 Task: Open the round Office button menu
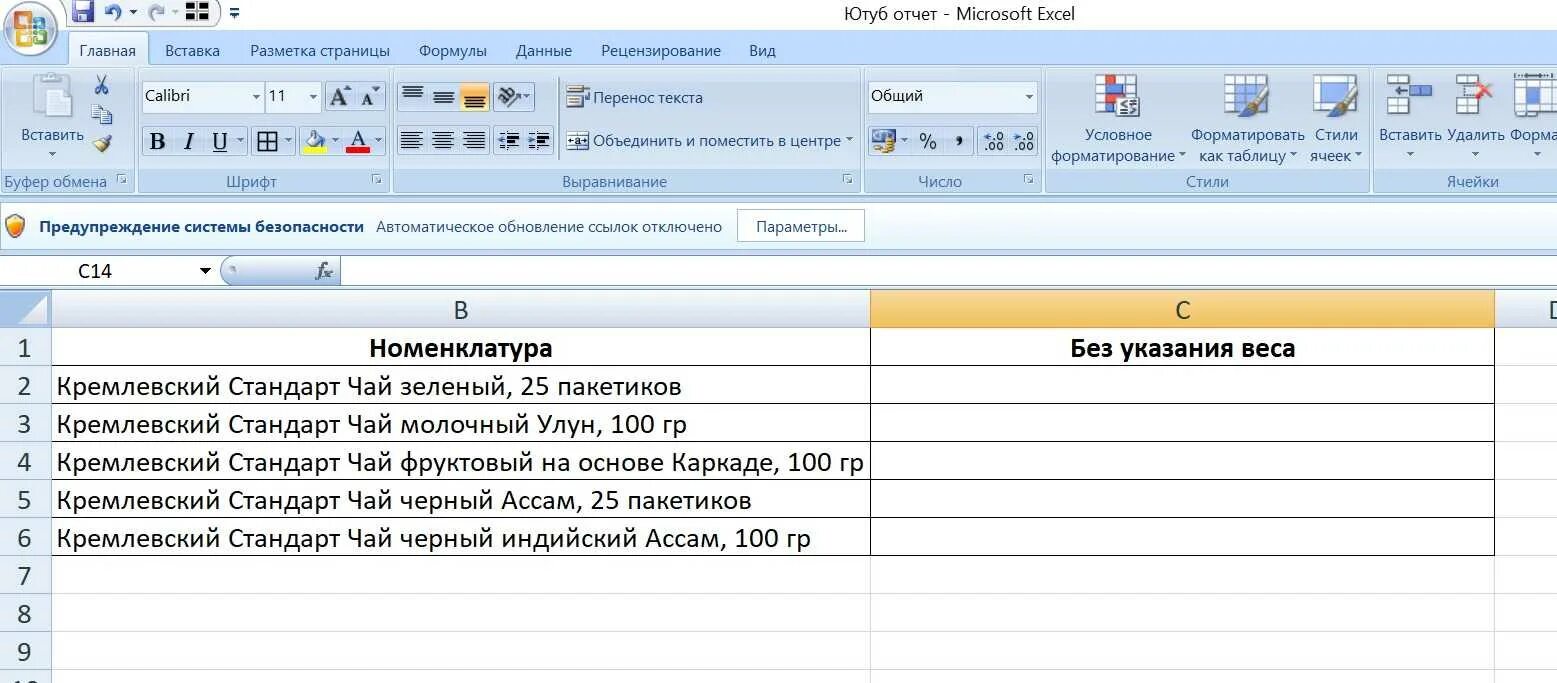point(31,30)
